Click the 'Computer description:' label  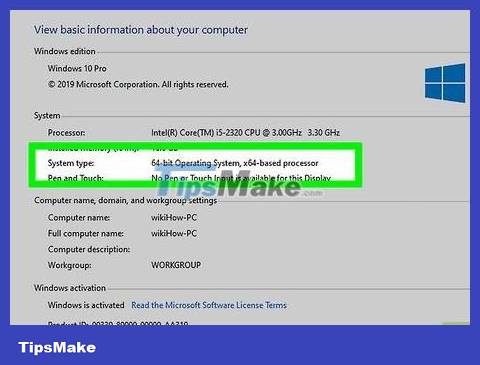[x=89, y=249]
